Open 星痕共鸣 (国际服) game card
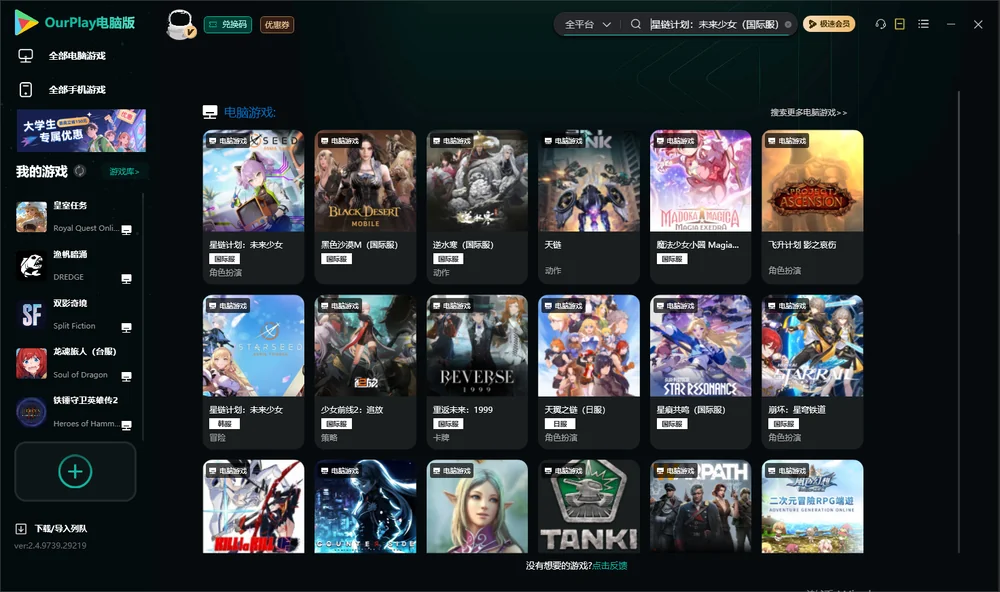This screenshot has width=1000, height=592. [700, 372]
